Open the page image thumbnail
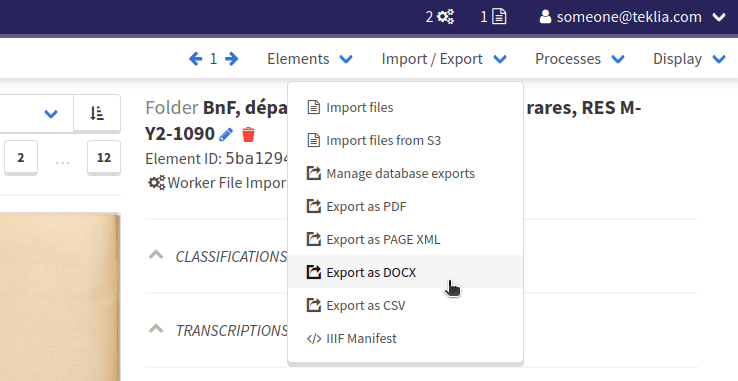The image size is (738, 381). [x=60, y=297]
